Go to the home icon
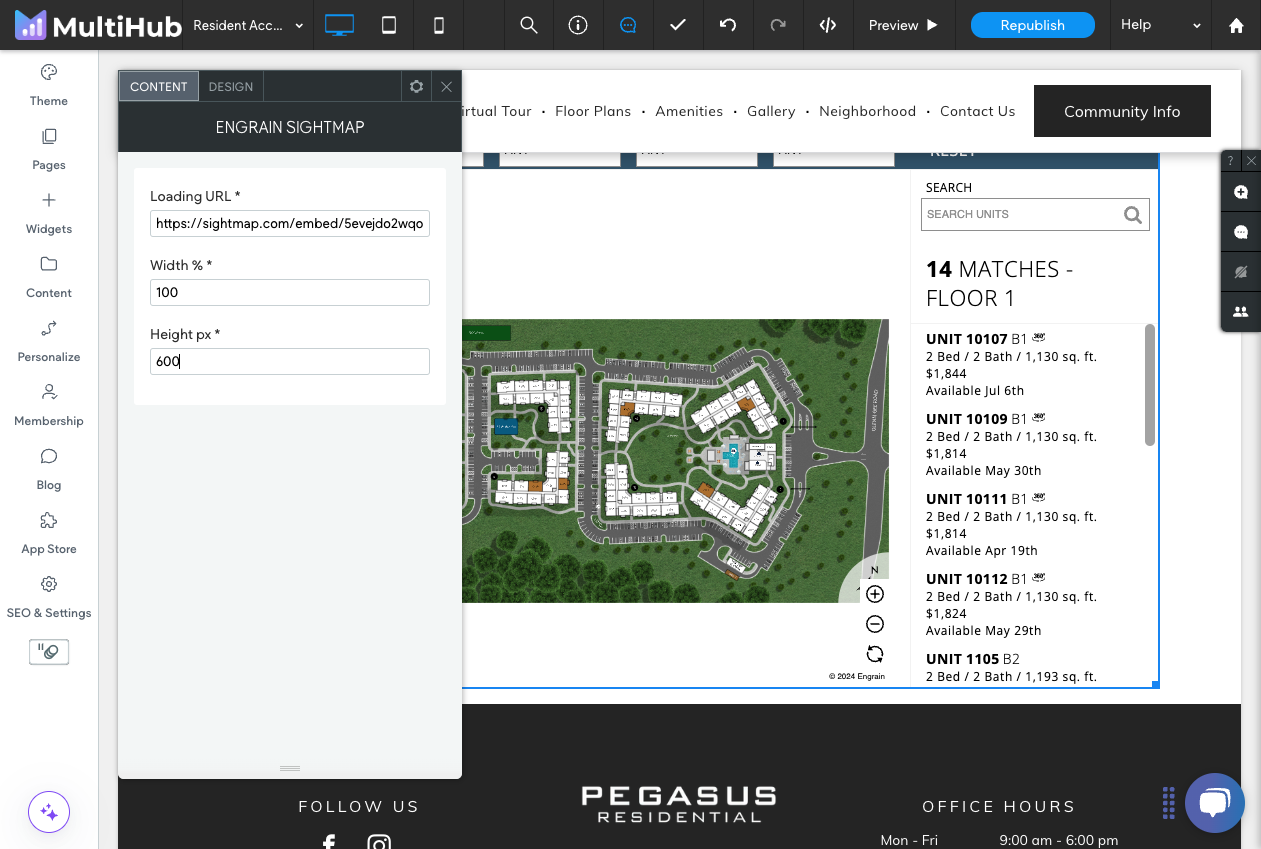The image size is (1261, 849). (1236, 25)
